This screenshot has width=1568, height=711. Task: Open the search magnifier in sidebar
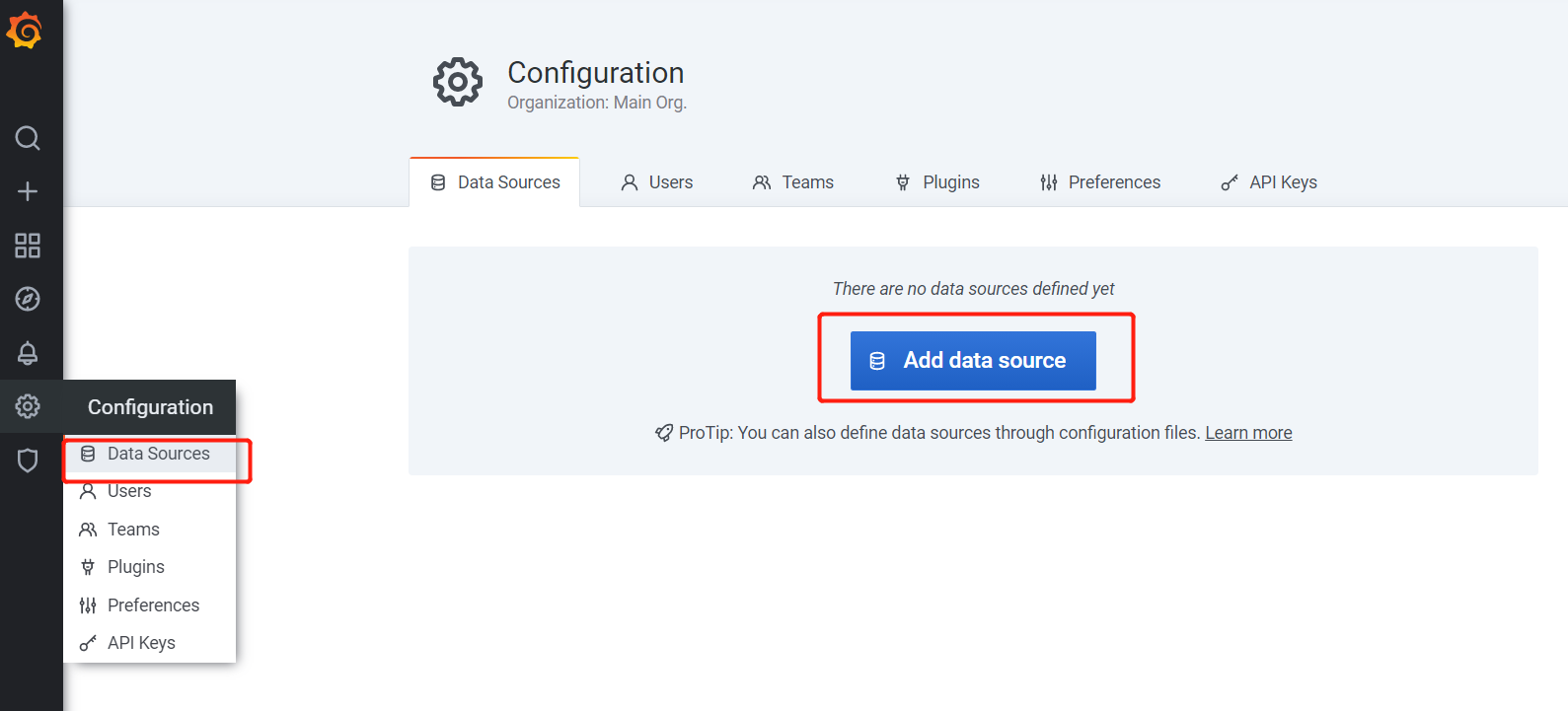pyautogui.click(x=28, y=138)
